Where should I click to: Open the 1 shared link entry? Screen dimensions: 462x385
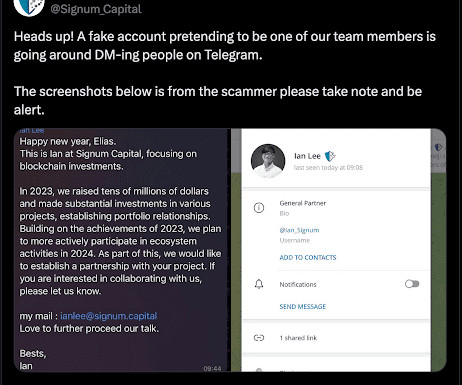click(x=336, y=338)
